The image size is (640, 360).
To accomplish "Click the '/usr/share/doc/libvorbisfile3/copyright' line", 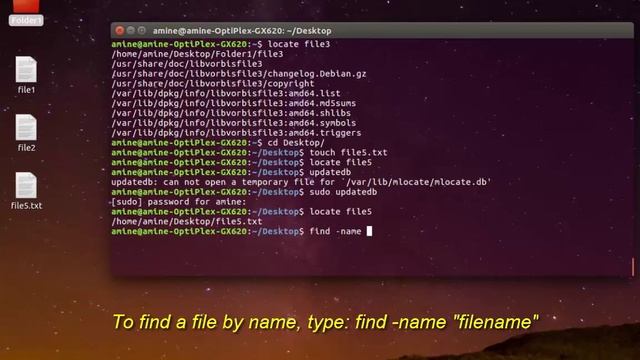I will point(213,84).
